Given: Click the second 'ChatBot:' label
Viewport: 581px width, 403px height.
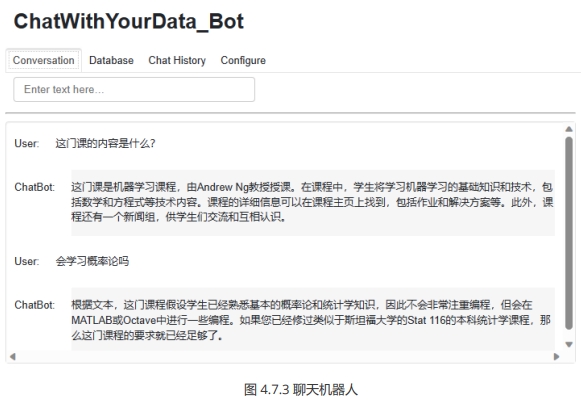Looking at the screenshot, I should [x=34, y=305].
